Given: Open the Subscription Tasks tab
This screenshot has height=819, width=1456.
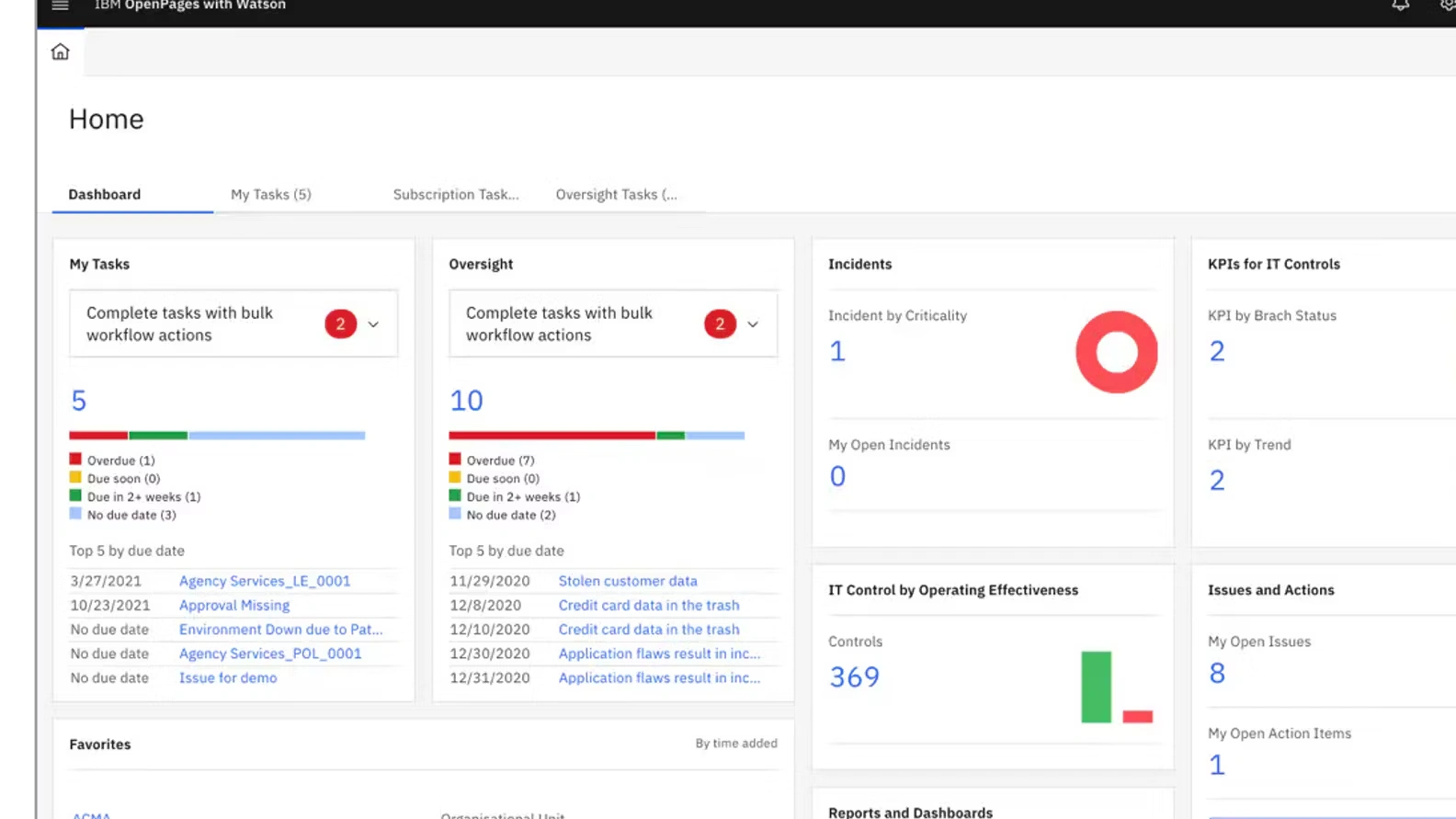Looking at the screenshot, I should pyautogui.click(x=455, y=195).
